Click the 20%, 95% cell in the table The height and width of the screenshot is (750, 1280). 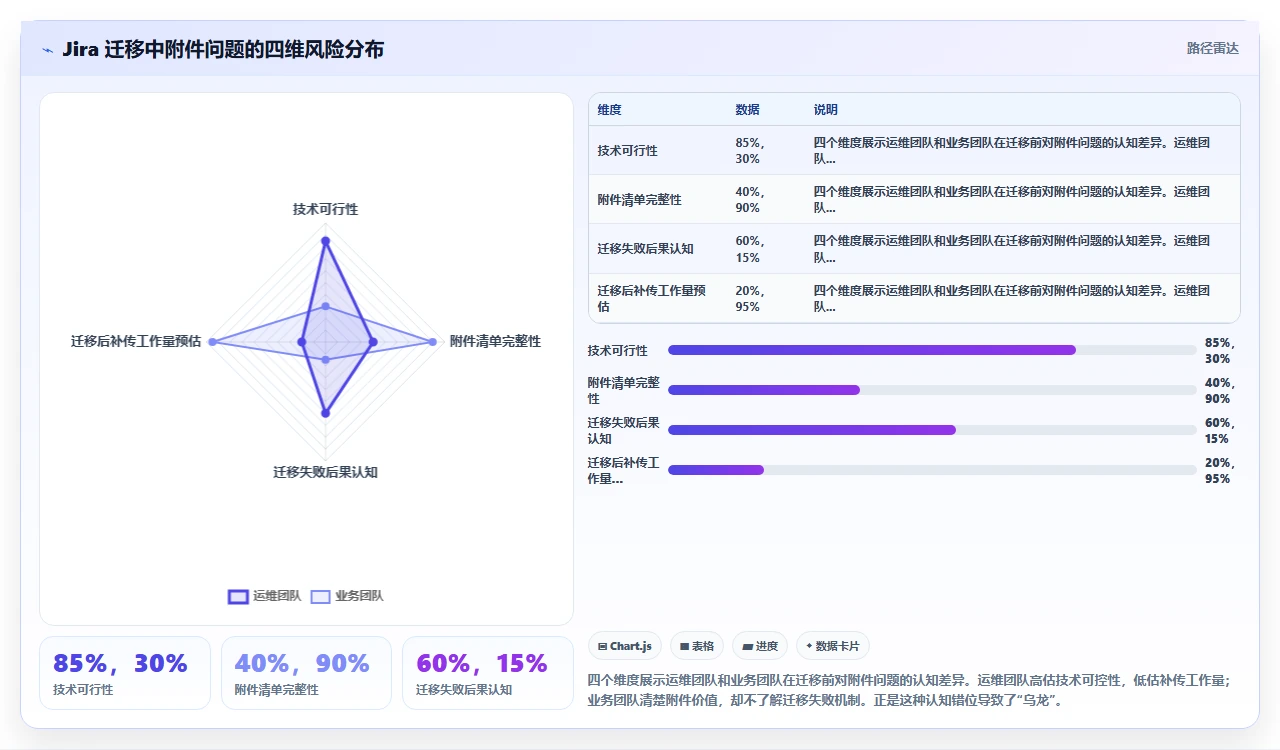coord(750,298)
